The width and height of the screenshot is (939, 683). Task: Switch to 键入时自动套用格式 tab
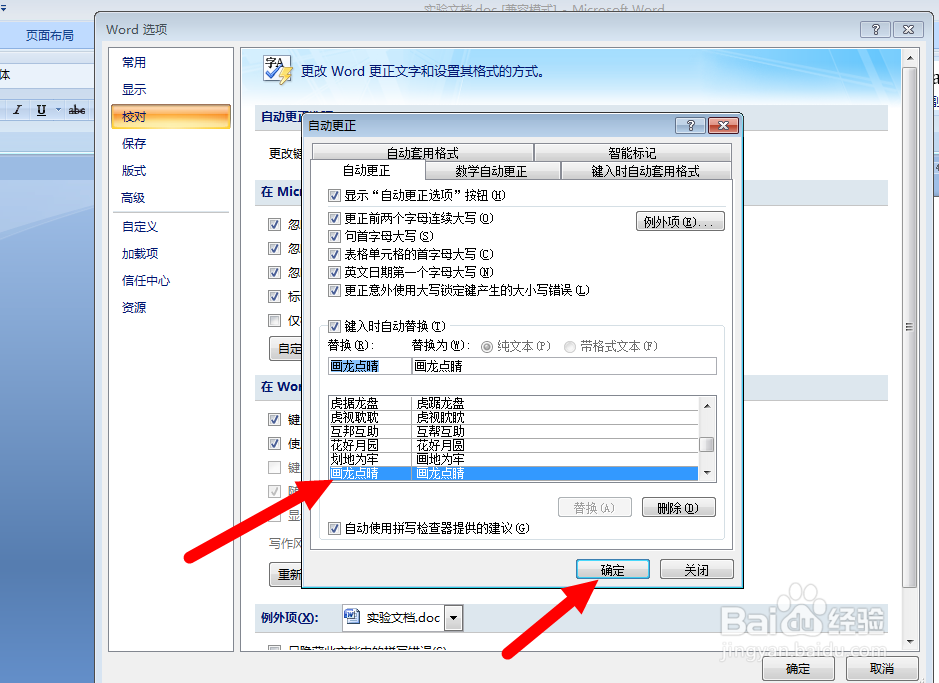pyautogui.click(x=646, y=171)
